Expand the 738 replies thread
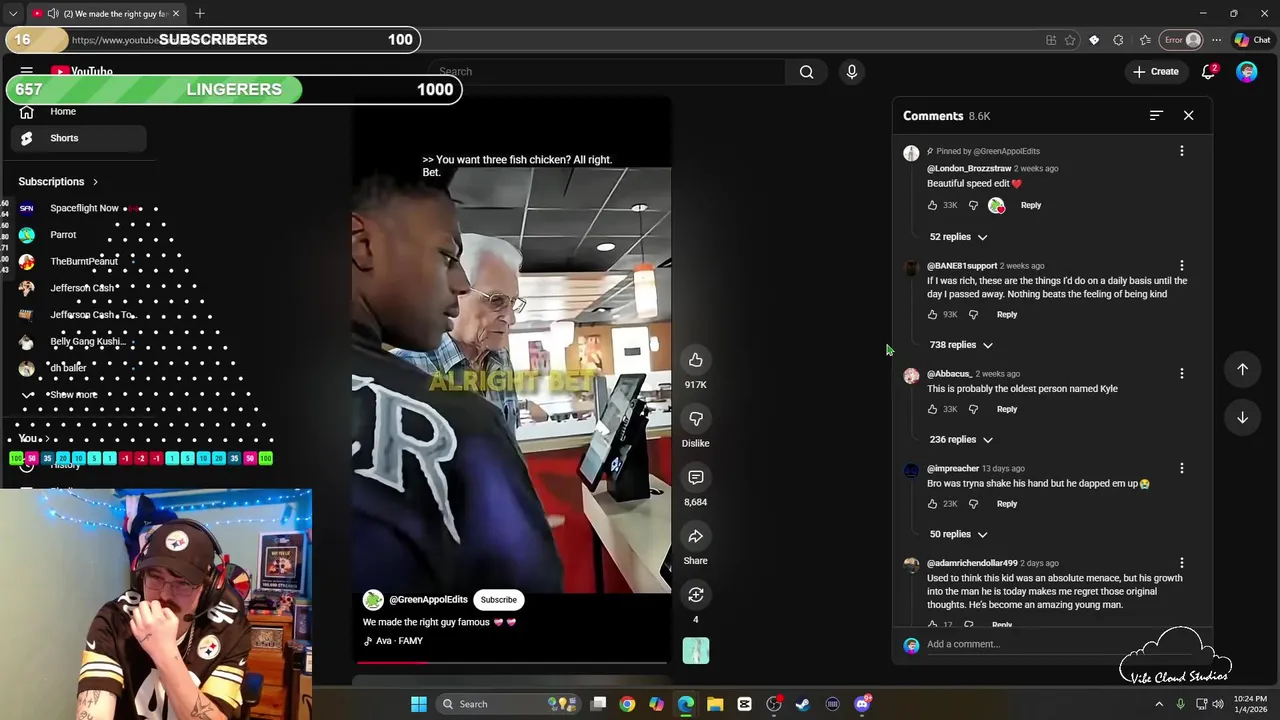 click(960, 345)
